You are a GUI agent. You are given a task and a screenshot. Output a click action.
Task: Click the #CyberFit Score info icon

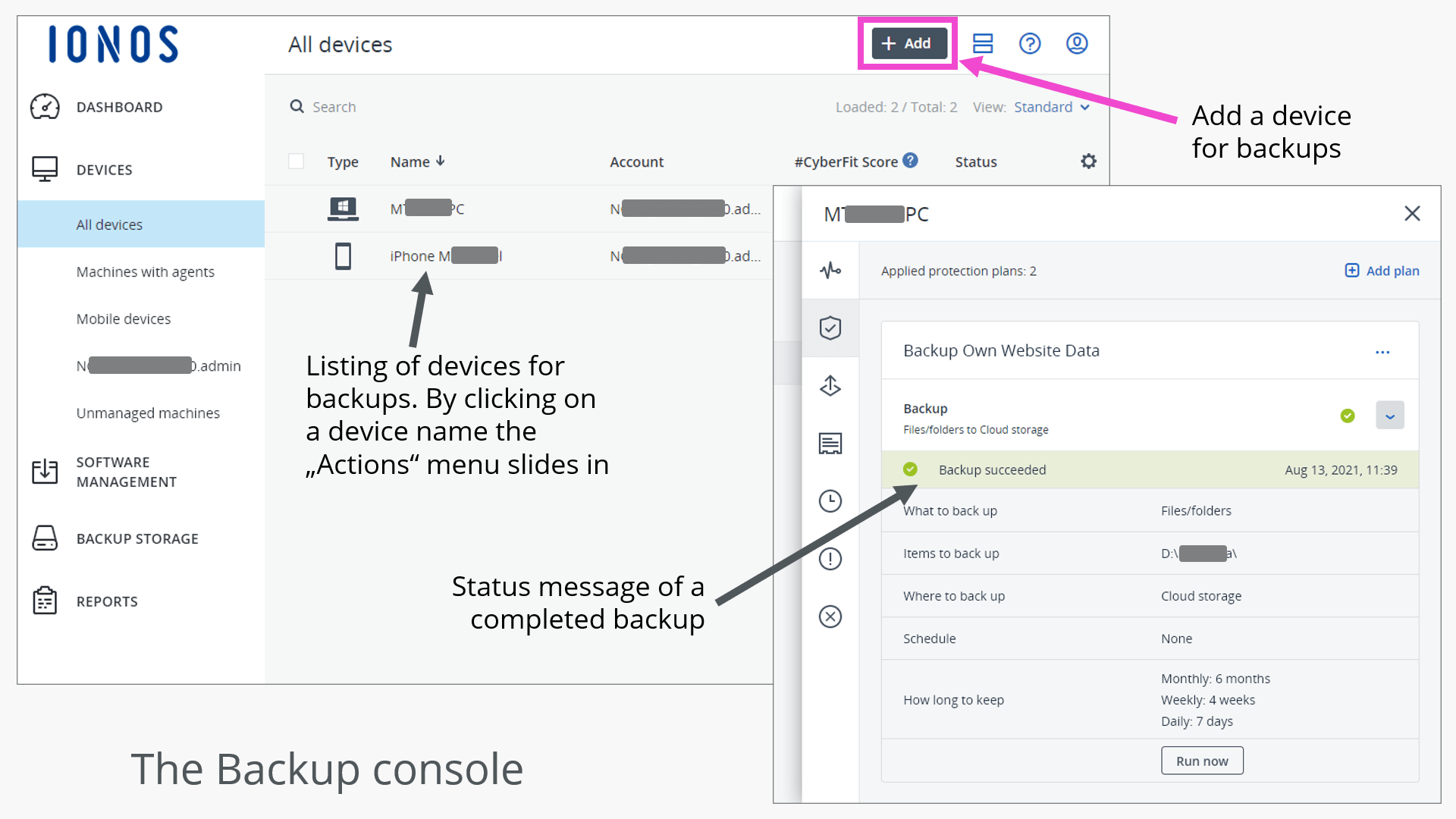click(911, 160)
